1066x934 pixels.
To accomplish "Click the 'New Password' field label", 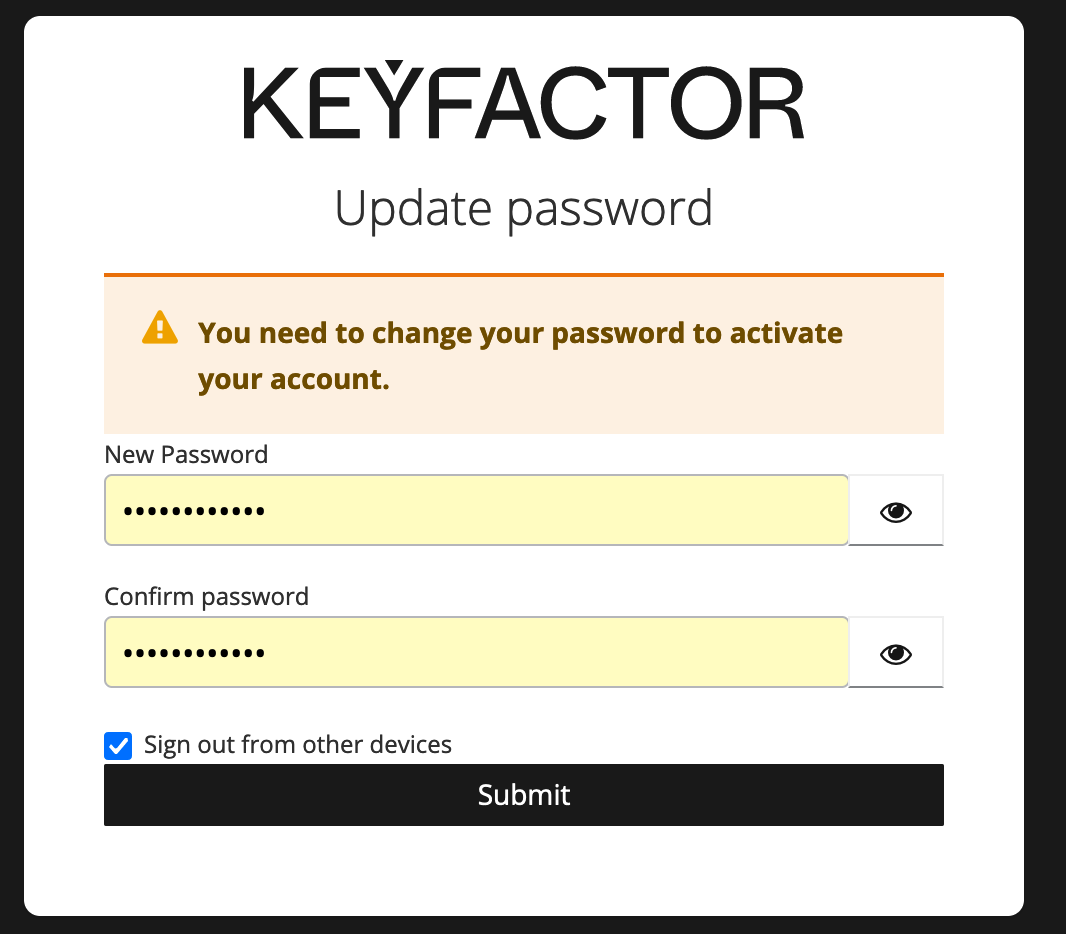I will point(186,455).
